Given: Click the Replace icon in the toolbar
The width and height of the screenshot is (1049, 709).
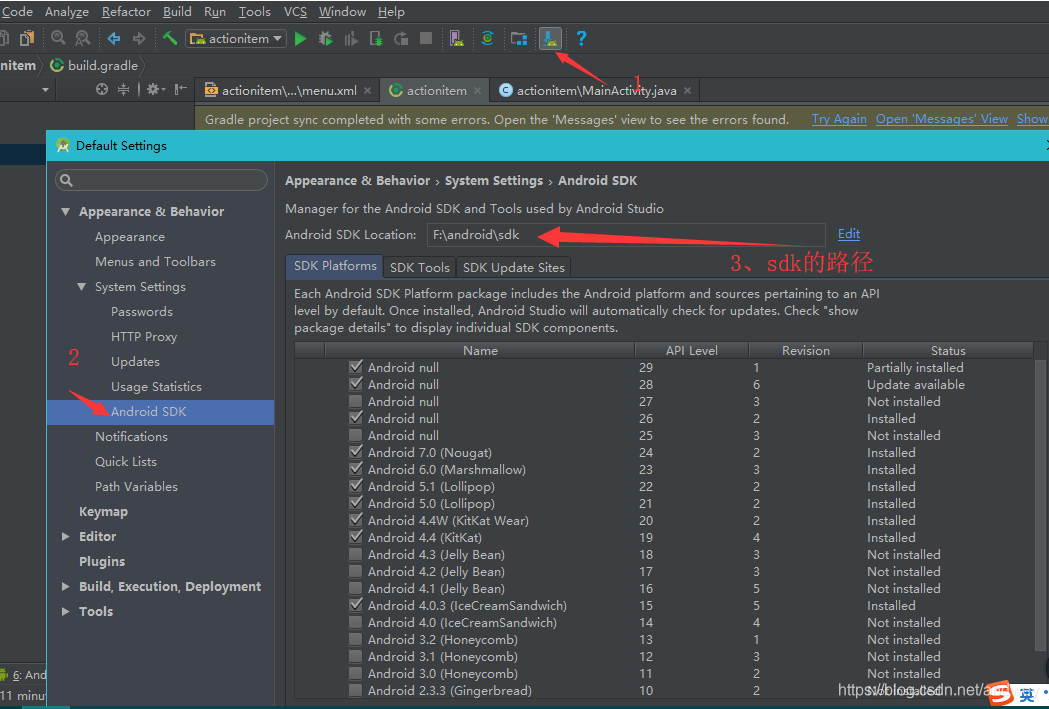Looking at the screenshot, I should point(82,38).
